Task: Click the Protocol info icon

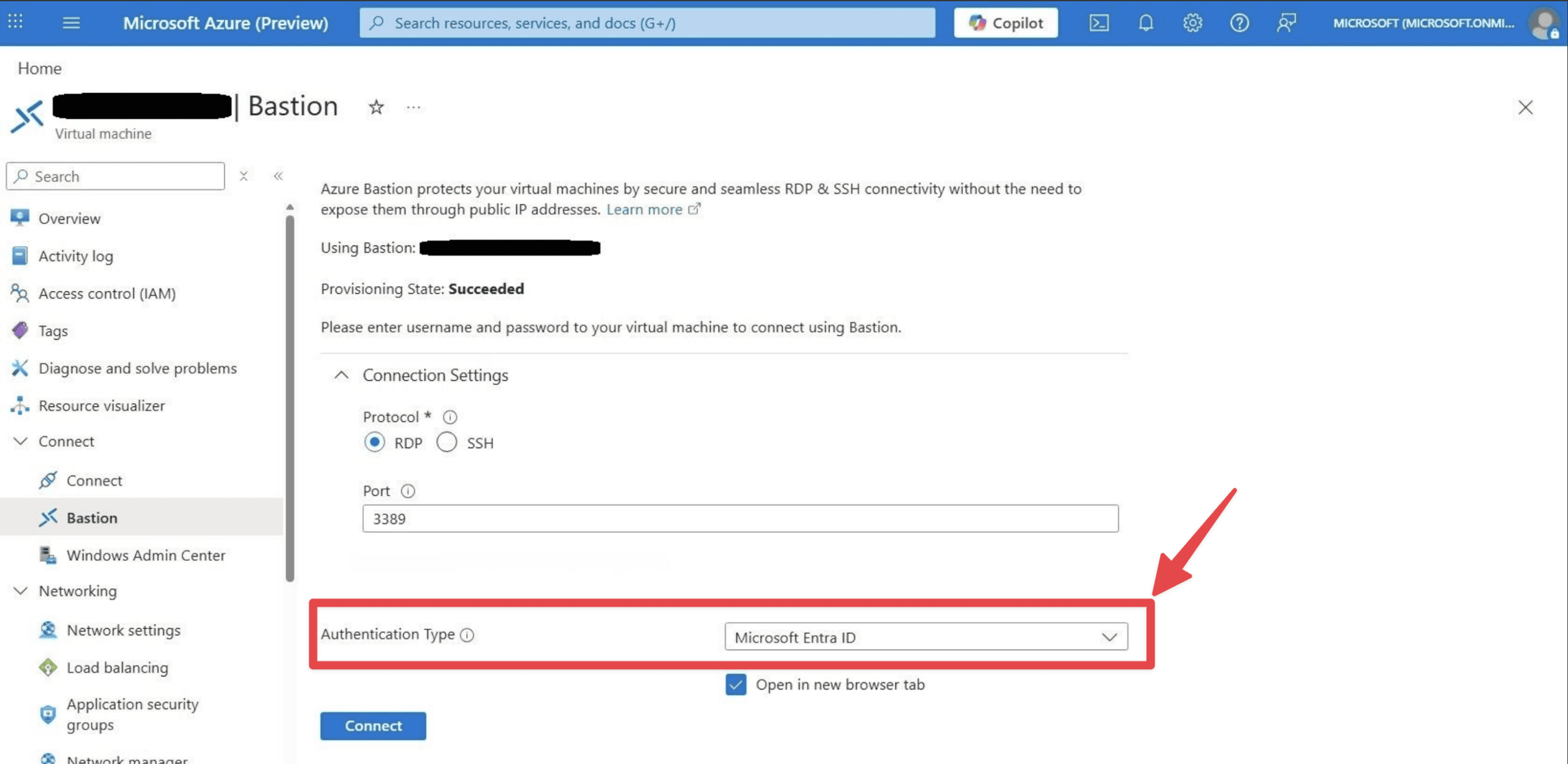Action: pyautogui.click(x=450, y=418)
